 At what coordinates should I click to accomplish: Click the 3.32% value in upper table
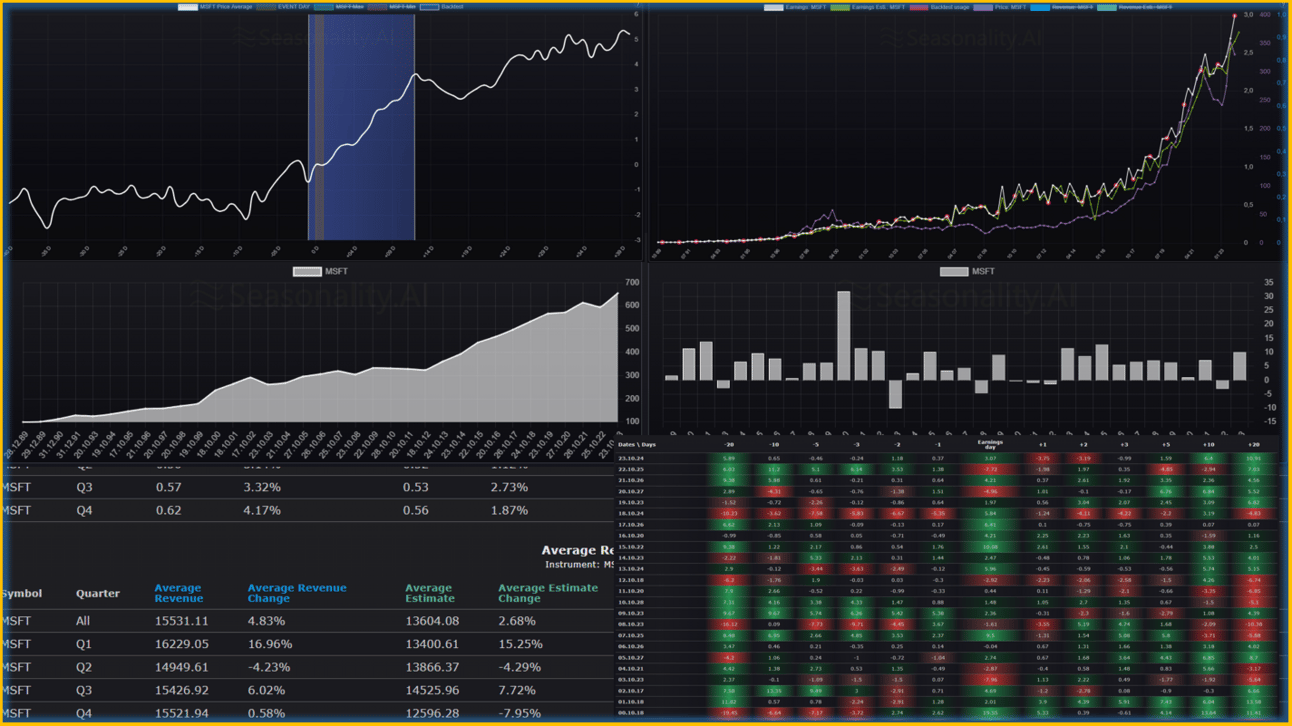(262, 487)
